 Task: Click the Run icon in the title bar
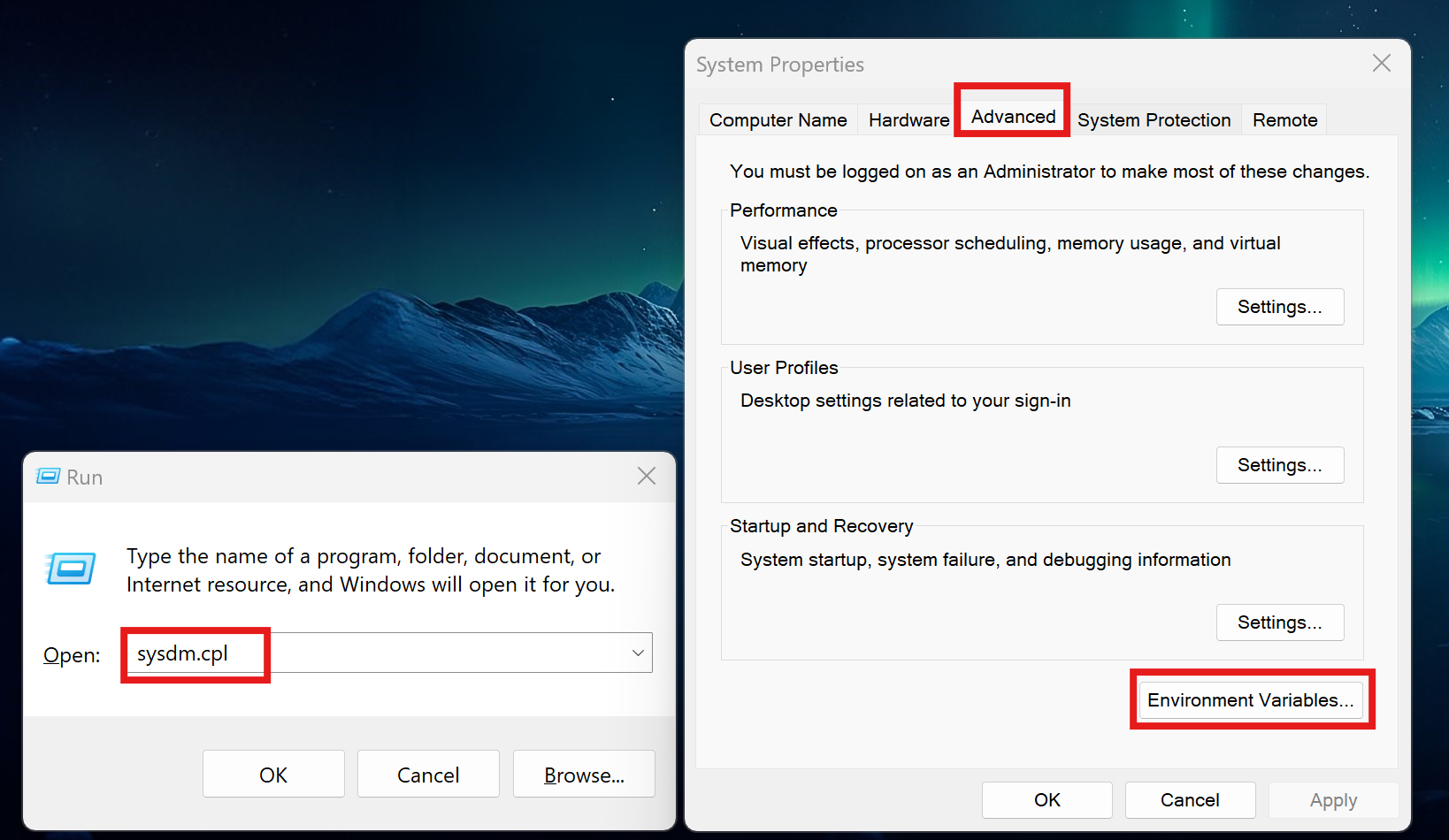pyautogui.click(x=46, y=477)
